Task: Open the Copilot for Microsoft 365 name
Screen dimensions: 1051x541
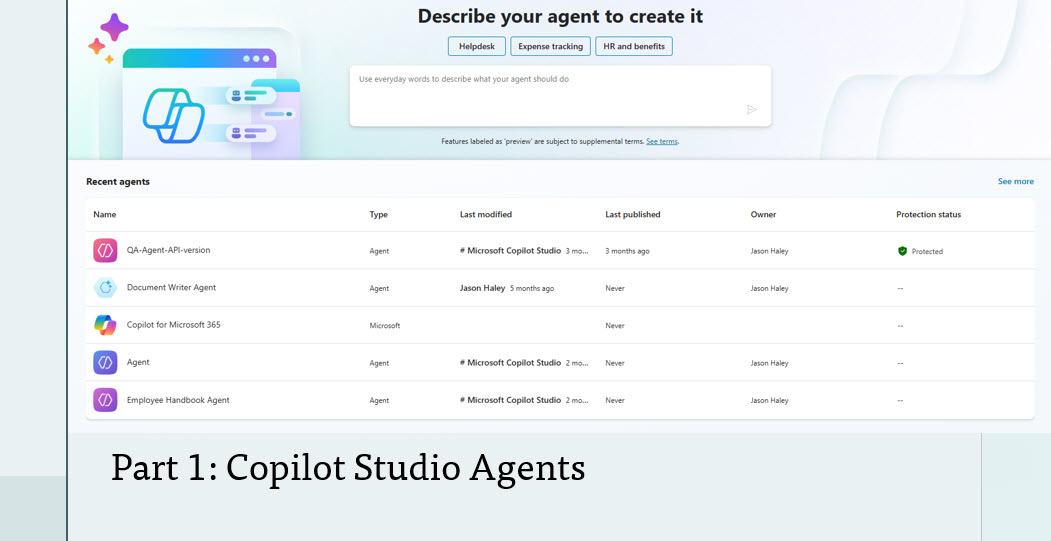Action: 174,324
